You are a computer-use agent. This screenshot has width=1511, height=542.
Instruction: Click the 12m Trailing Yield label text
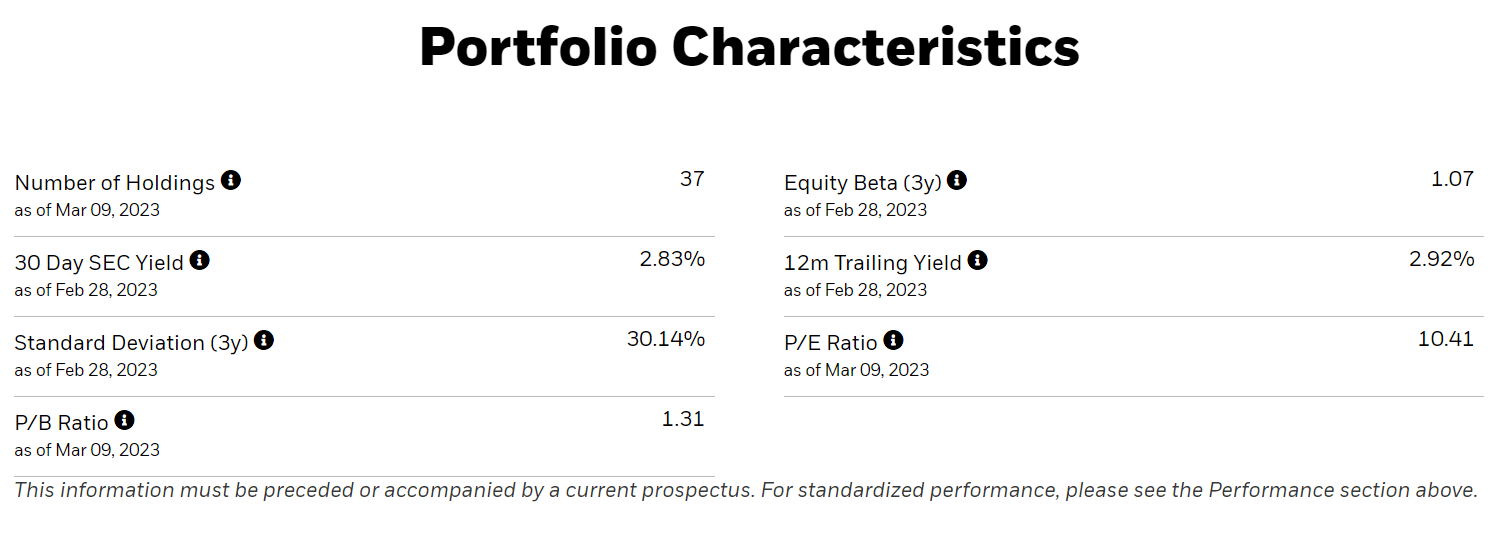(x=873, y=263)
